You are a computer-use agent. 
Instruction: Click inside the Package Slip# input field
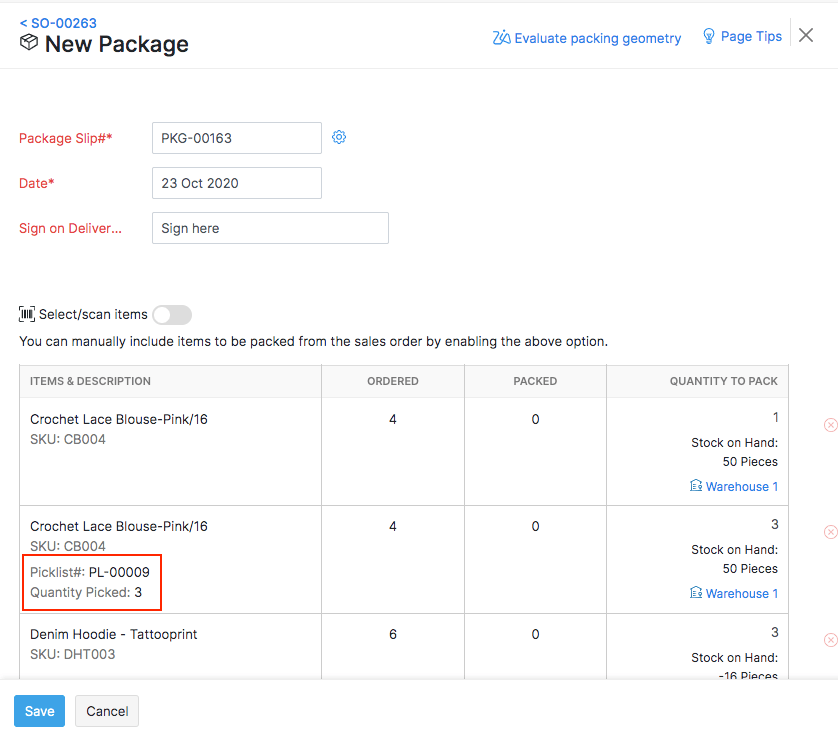pyautogui.click(x=236, y=137)
